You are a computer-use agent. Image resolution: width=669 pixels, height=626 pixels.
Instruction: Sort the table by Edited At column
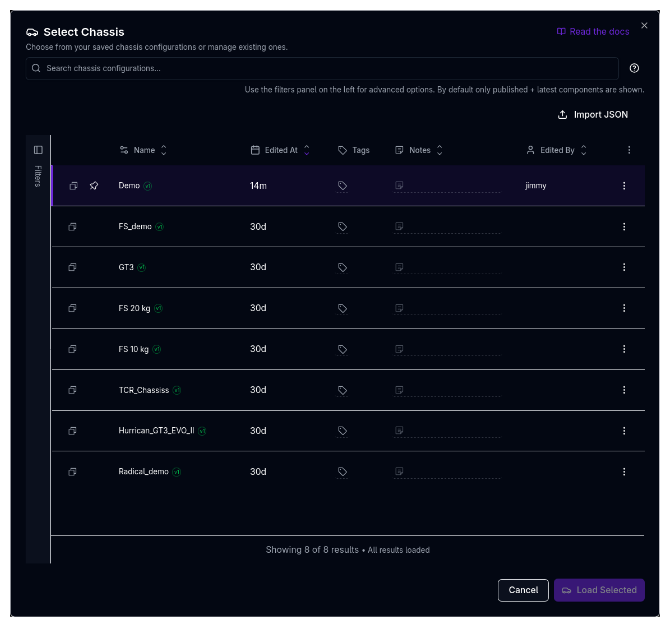[x=280, y=150]
